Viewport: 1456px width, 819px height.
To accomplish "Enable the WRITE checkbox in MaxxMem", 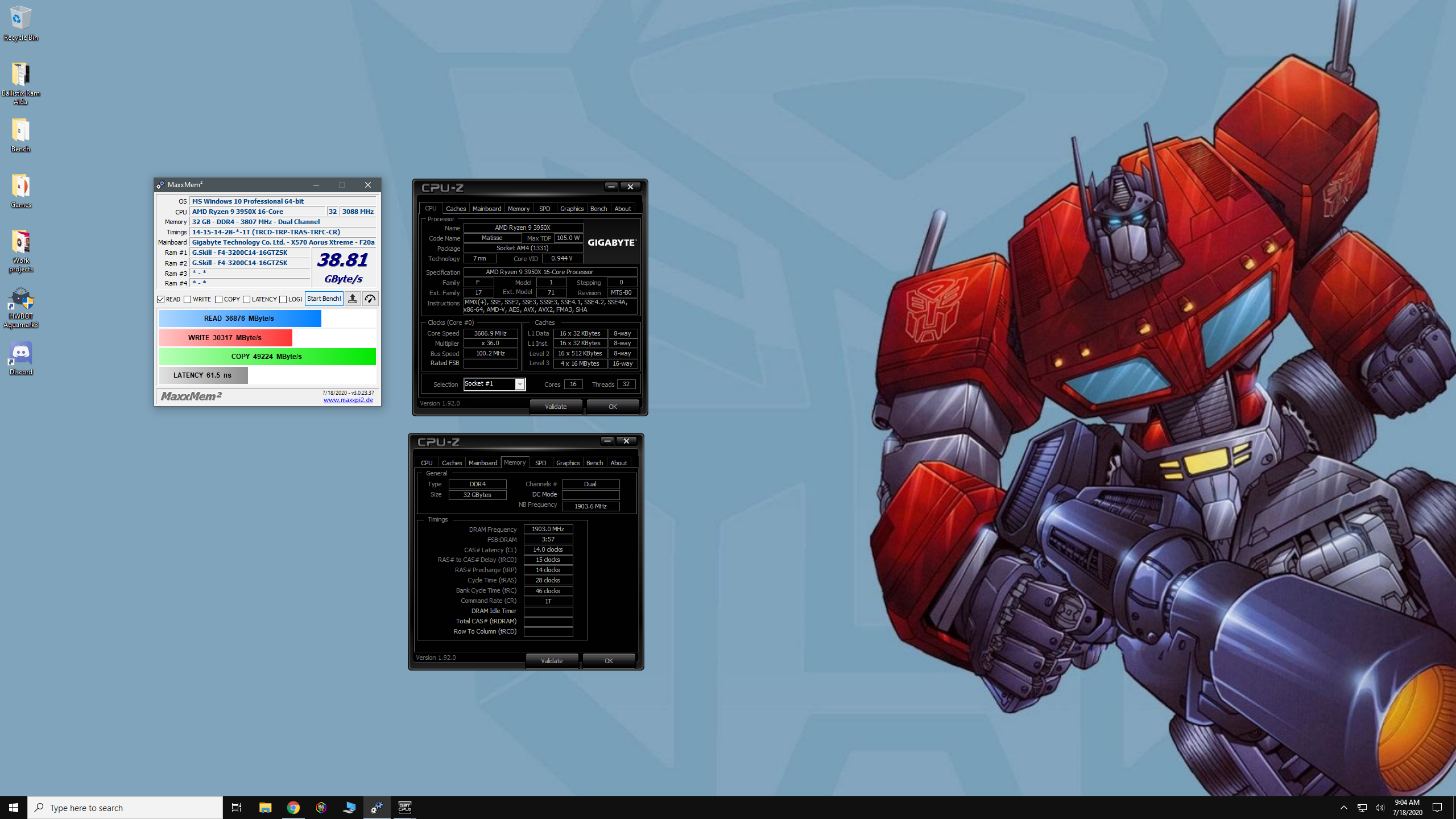I will pyautogui.click(x=188, y=299).
